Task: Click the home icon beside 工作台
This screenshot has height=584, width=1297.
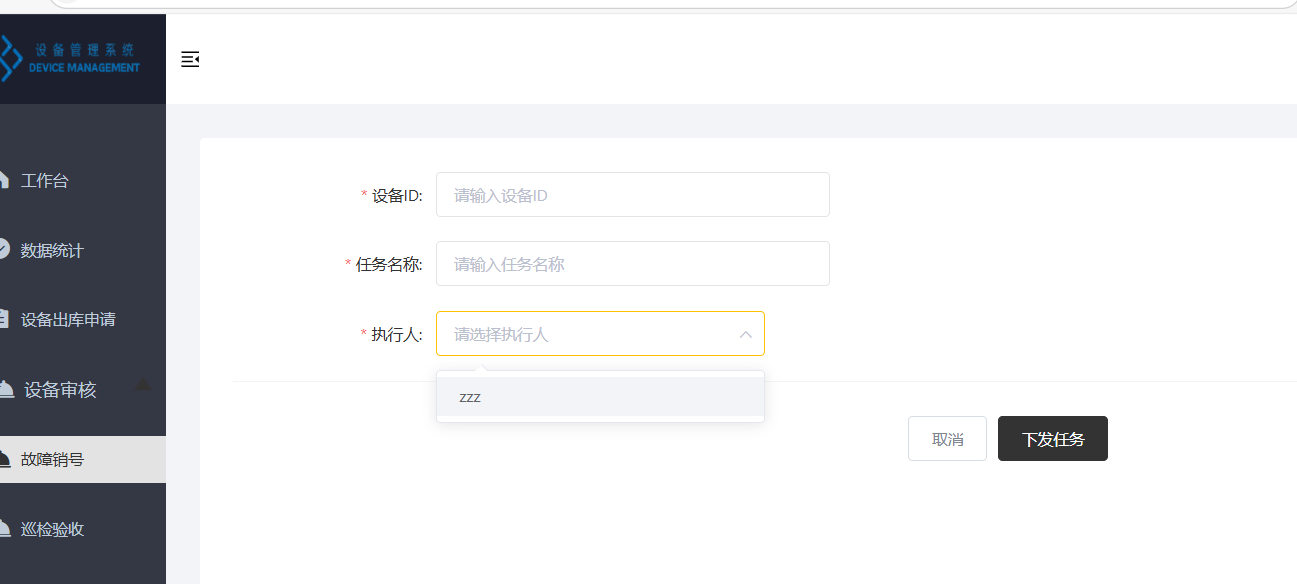Action: tap(4, 181)
